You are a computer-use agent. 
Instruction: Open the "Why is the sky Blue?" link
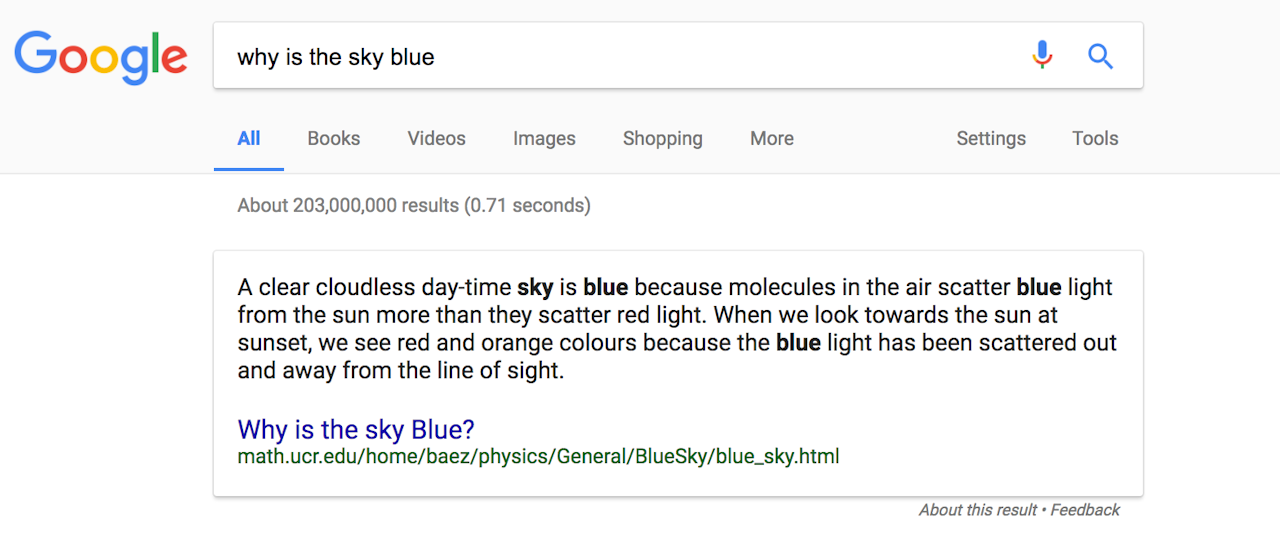tap(356, 430)
